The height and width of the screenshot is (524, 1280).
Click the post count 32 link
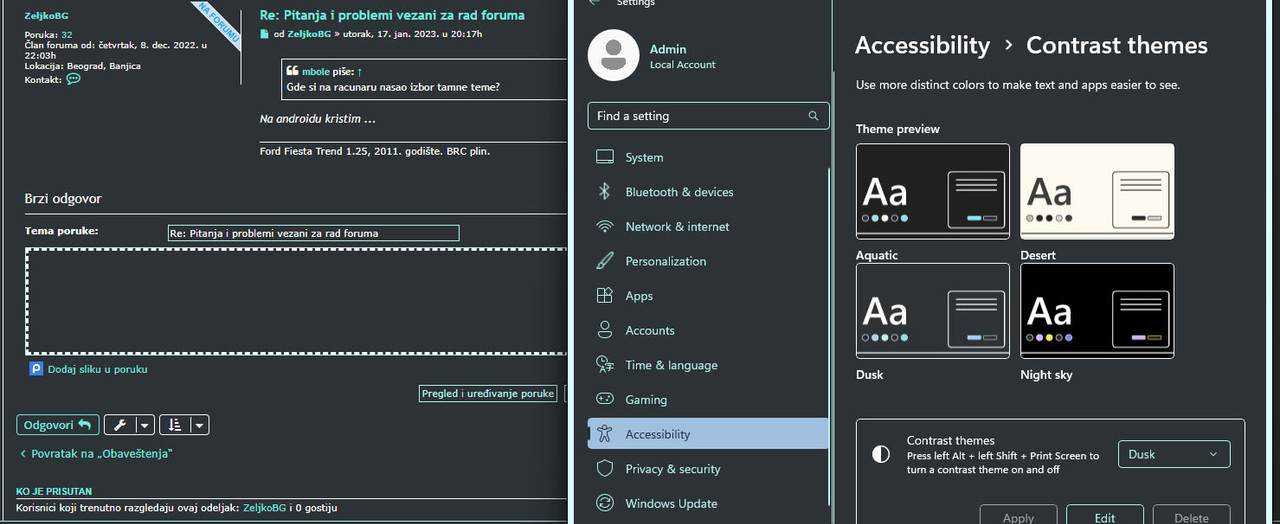[66, 34]
